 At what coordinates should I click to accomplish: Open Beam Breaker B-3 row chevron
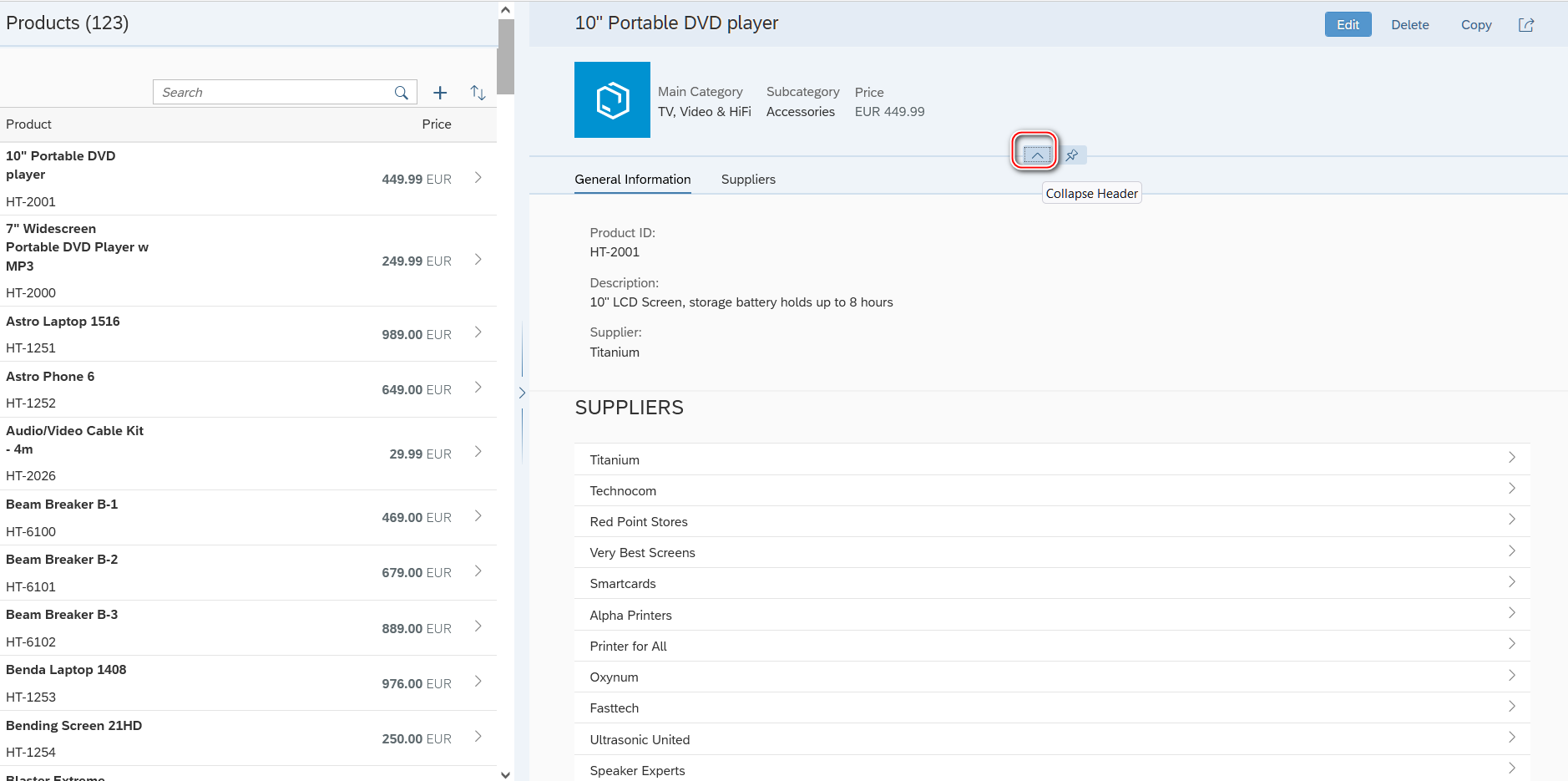pyautogui.click(x=478, y=626)
